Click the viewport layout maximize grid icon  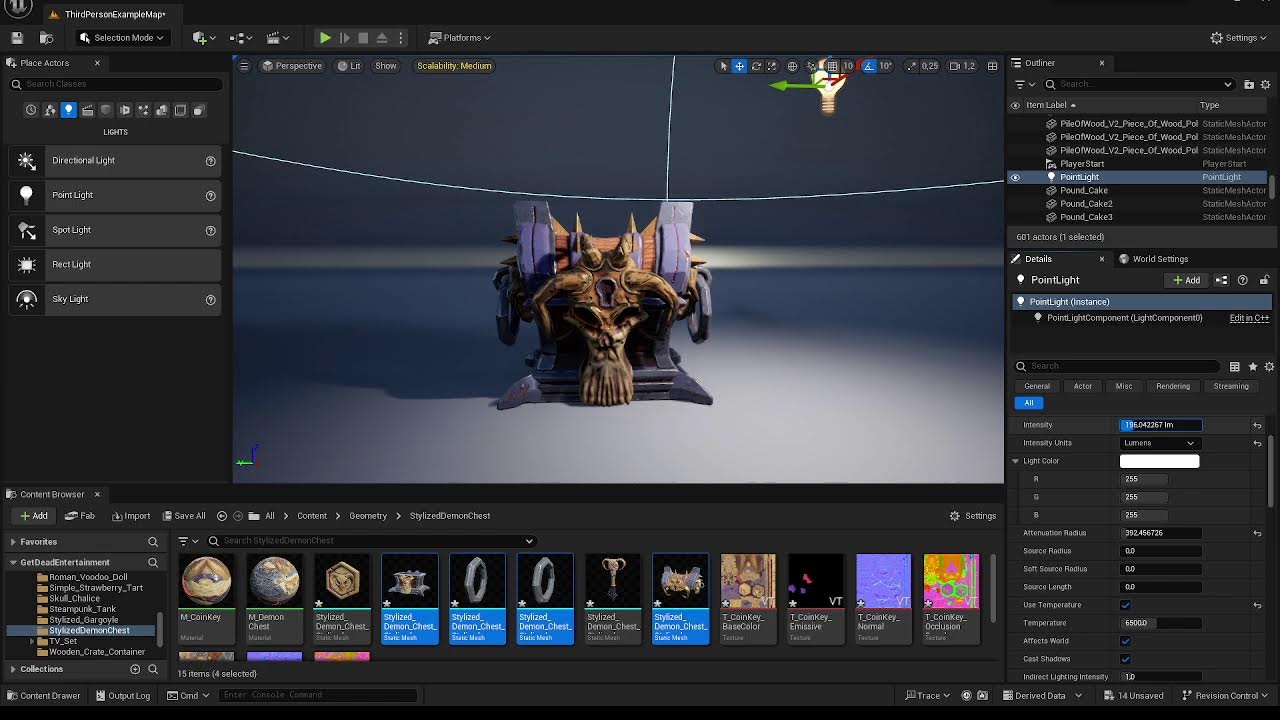pos(992,66)
